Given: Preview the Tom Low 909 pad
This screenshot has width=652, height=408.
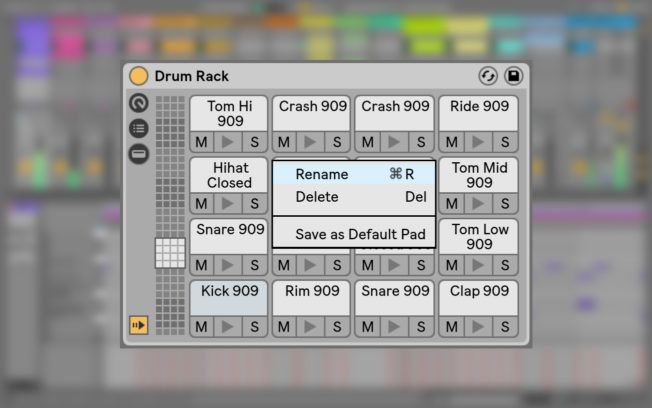Looking at the screenshot, I should (x=478, y=265).
